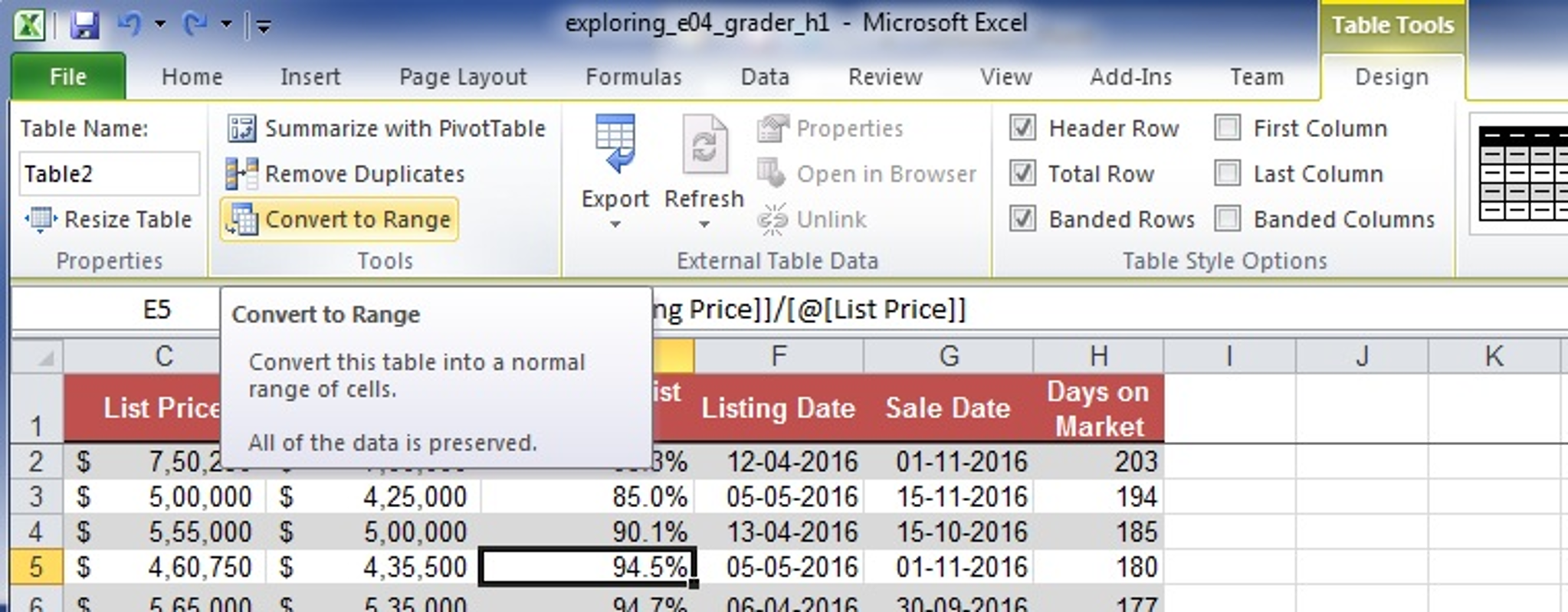Select column C header
Image resolution: width=1568 pixels, height=612 pixels.
pos(143,356)
